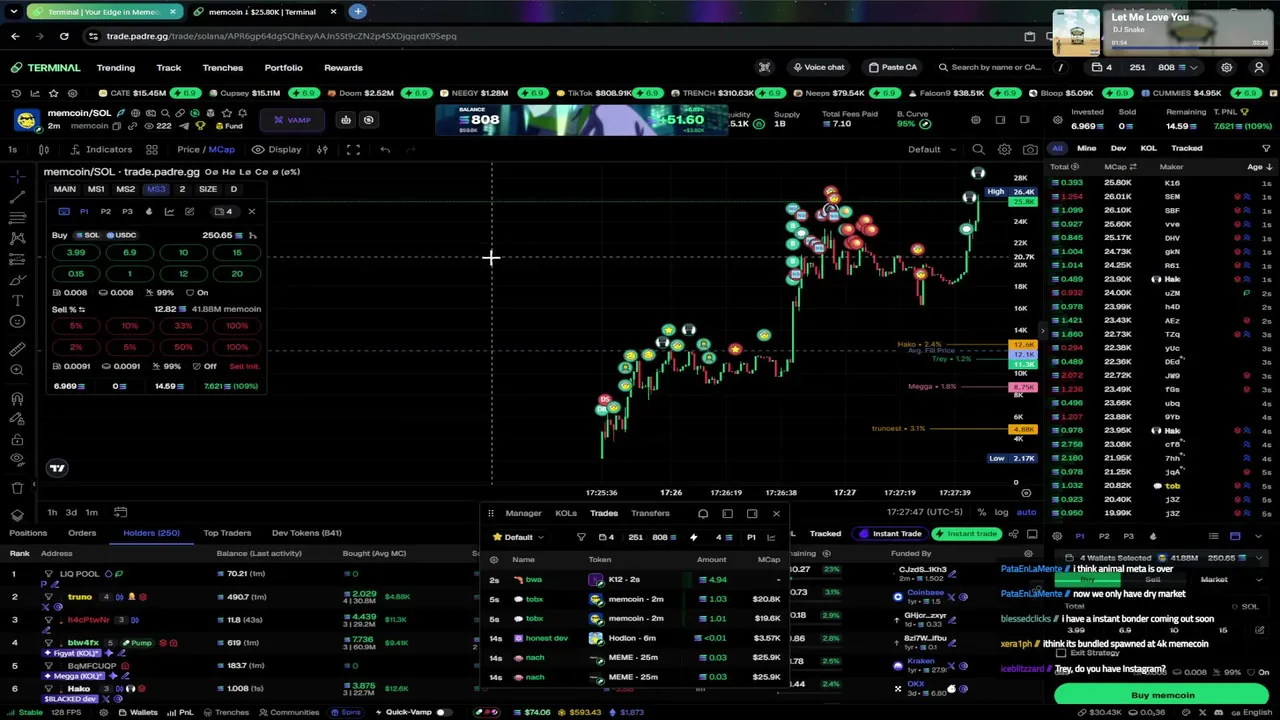Open notifications bell in trades popup
The height and width of the screenshot is (720, 1280).
(x=703, y=514)
